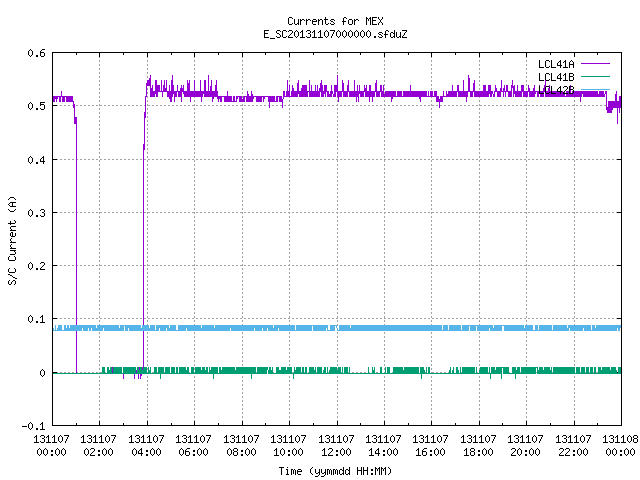The height and width of the screenshot is (480, 640).
Task: Click the 0.6 y-axis tick value
Action: click(x=36, y=53)
